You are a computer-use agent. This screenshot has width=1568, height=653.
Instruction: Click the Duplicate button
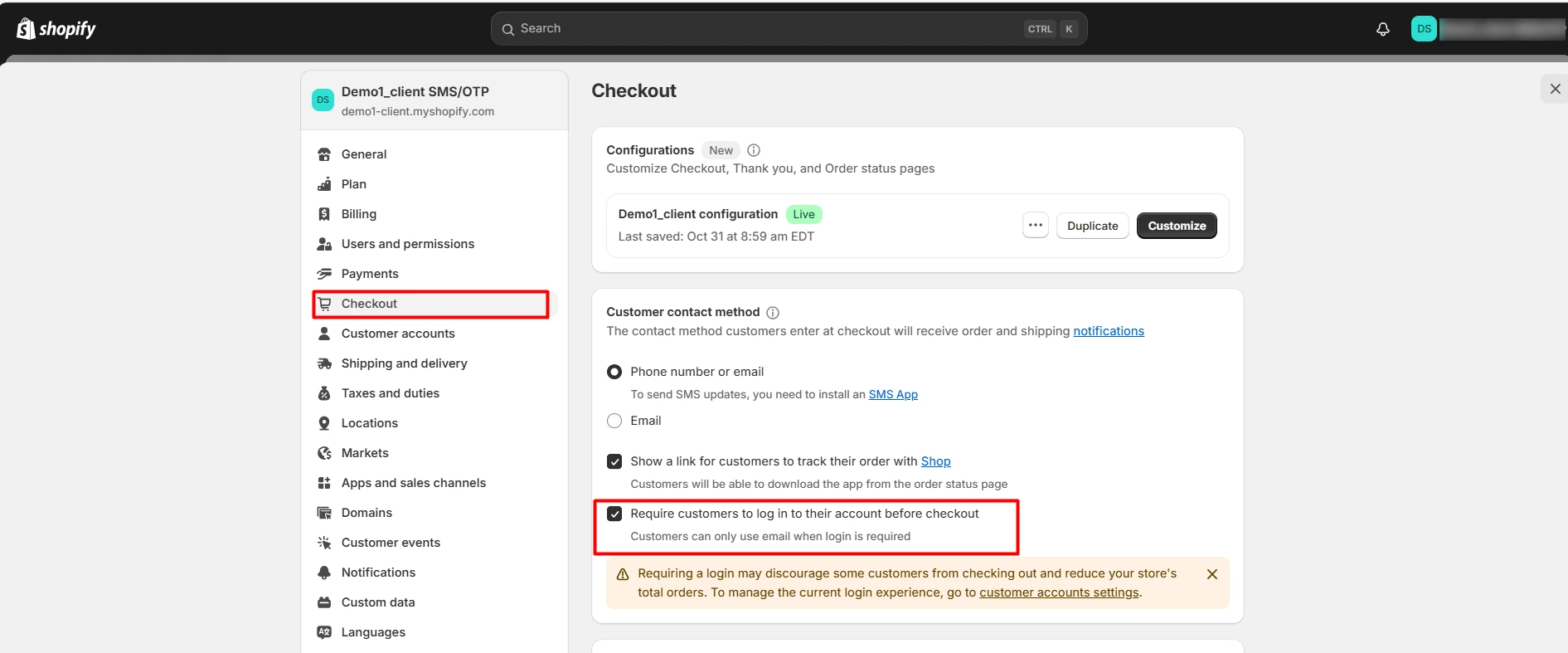tap(1092, 226)
